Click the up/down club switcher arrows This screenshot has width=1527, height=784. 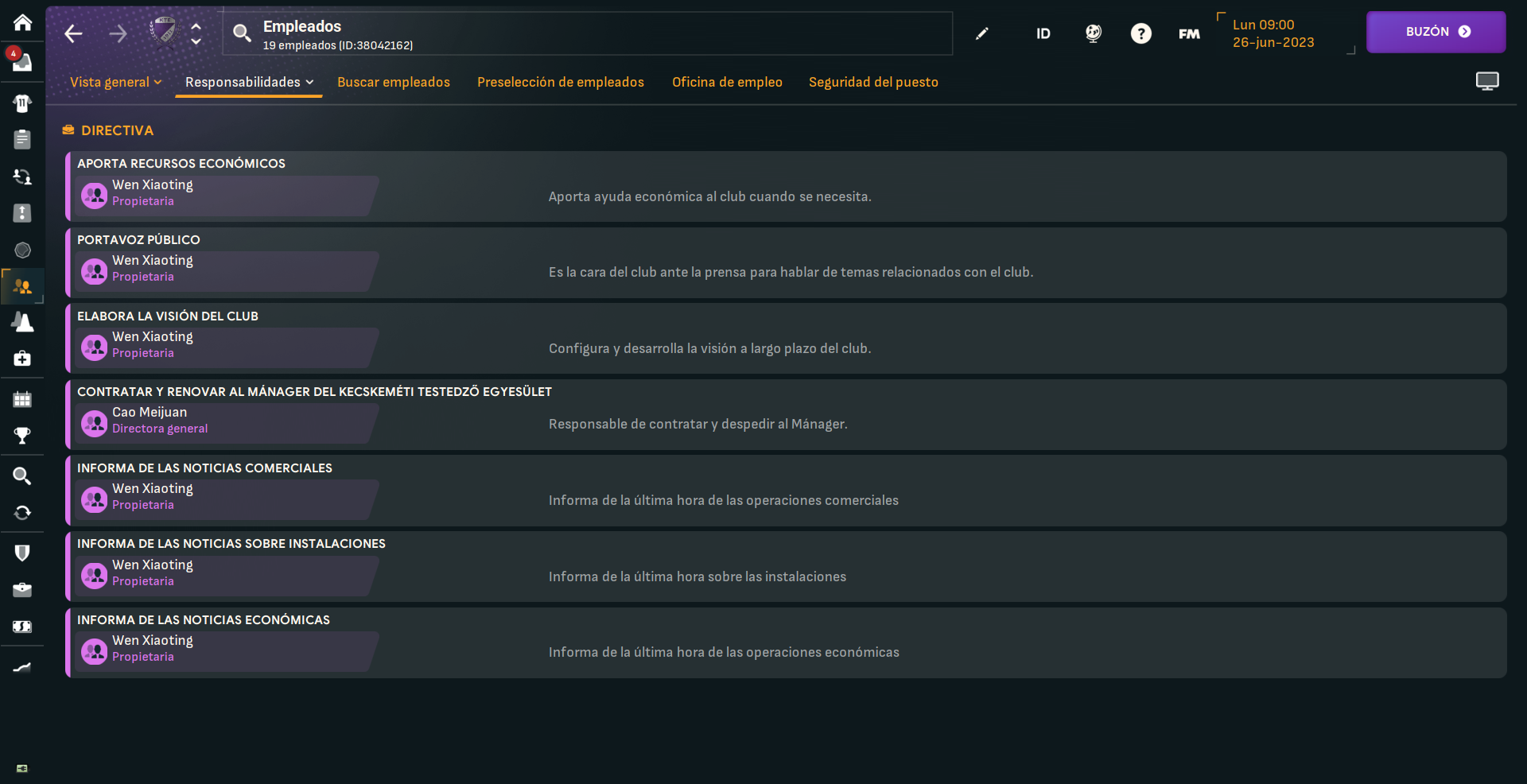coord(196,33)
